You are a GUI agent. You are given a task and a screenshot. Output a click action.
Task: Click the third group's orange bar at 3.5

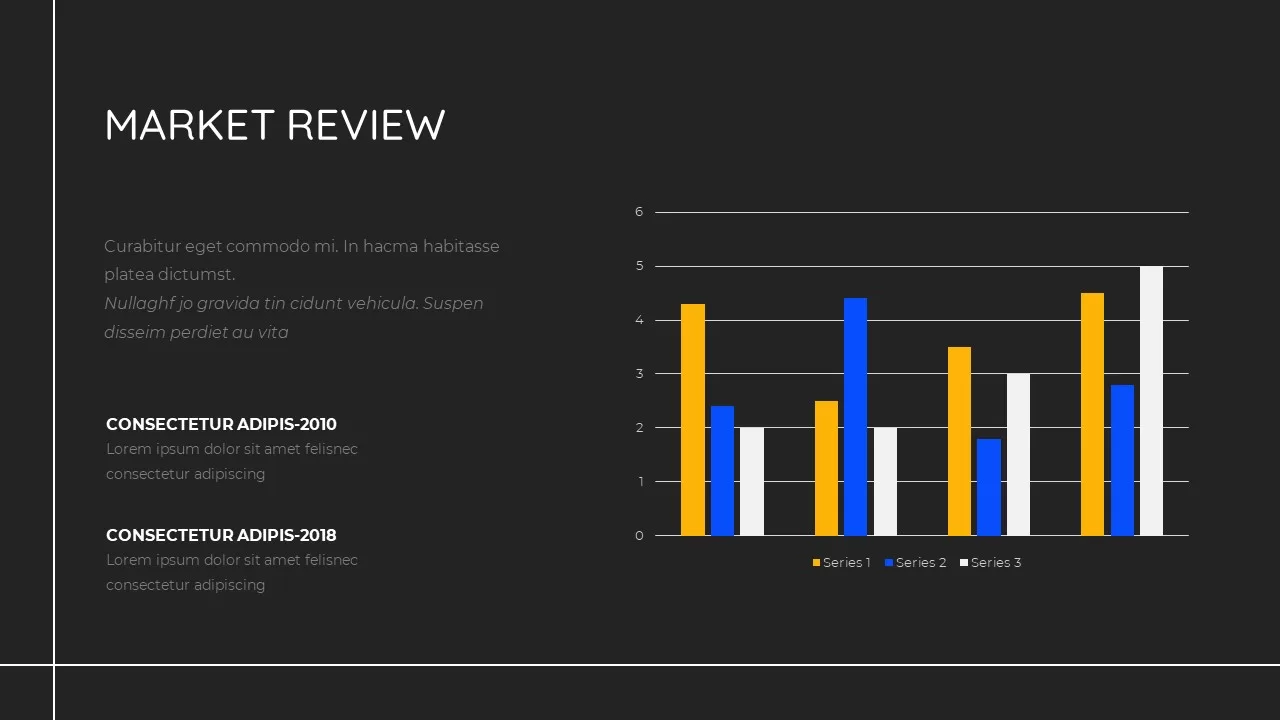click(x=959, y=441)
